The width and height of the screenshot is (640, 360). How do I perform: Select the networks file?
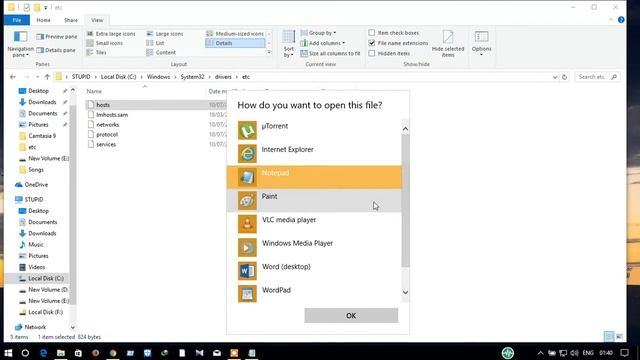108,124
